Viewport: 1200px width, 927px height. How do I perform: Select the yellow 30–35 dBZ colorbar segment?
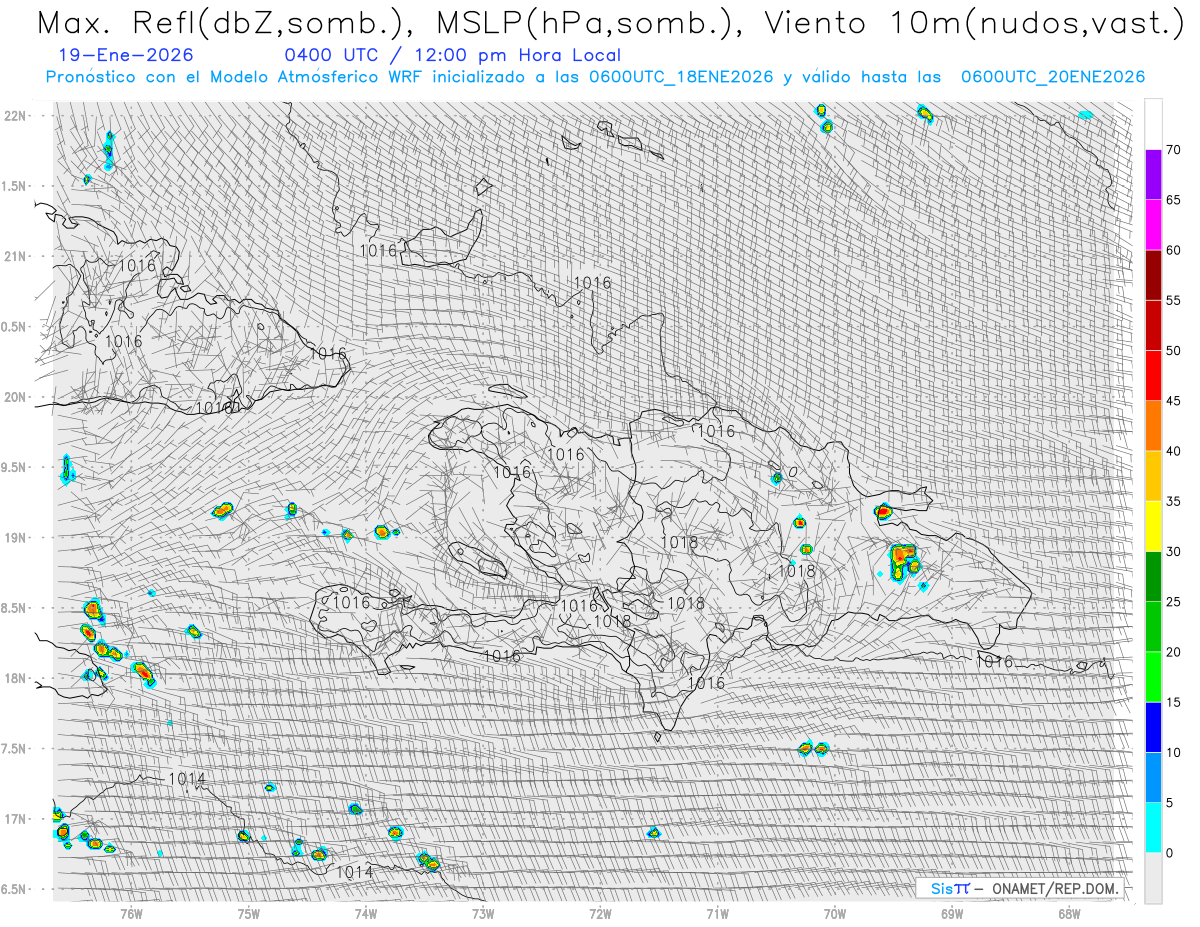1153,526
